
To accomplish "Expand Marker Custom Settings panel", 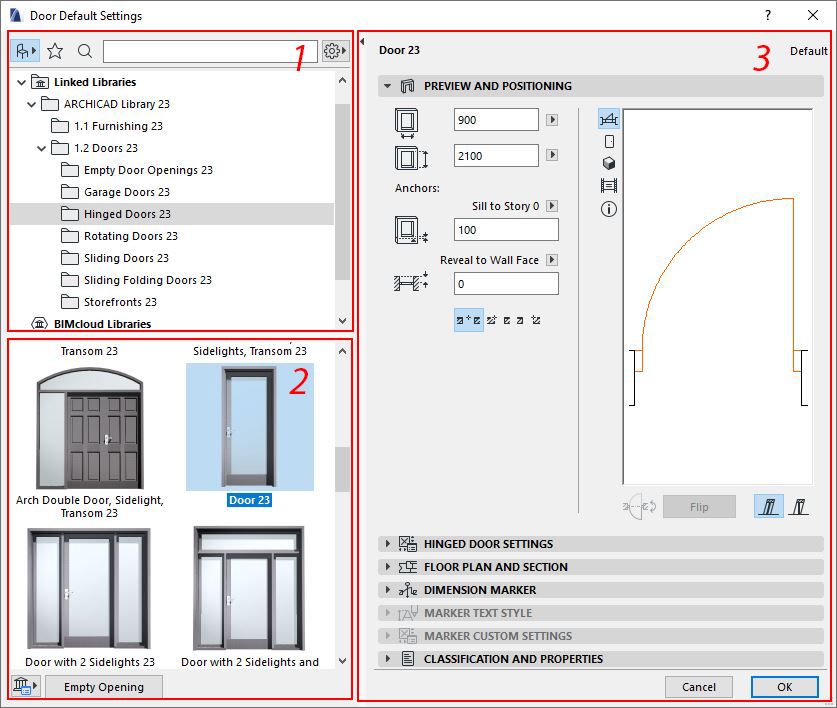I will [601, 636].
